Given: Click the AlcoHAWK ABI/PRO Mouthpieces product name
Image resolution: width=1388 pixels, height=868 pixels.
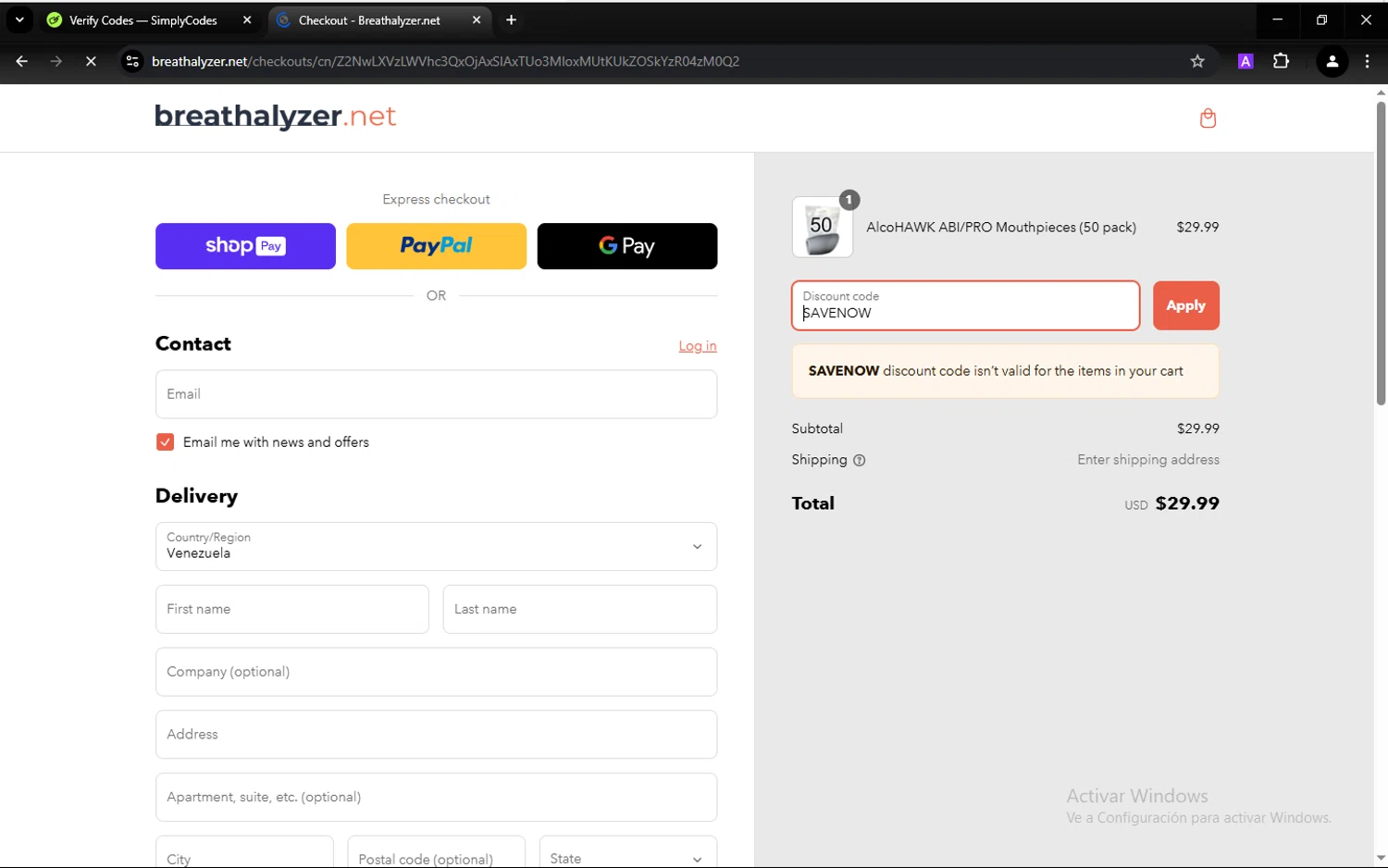Looking at the screenshot, I should pyautogui.click(x=1000, y=227).
